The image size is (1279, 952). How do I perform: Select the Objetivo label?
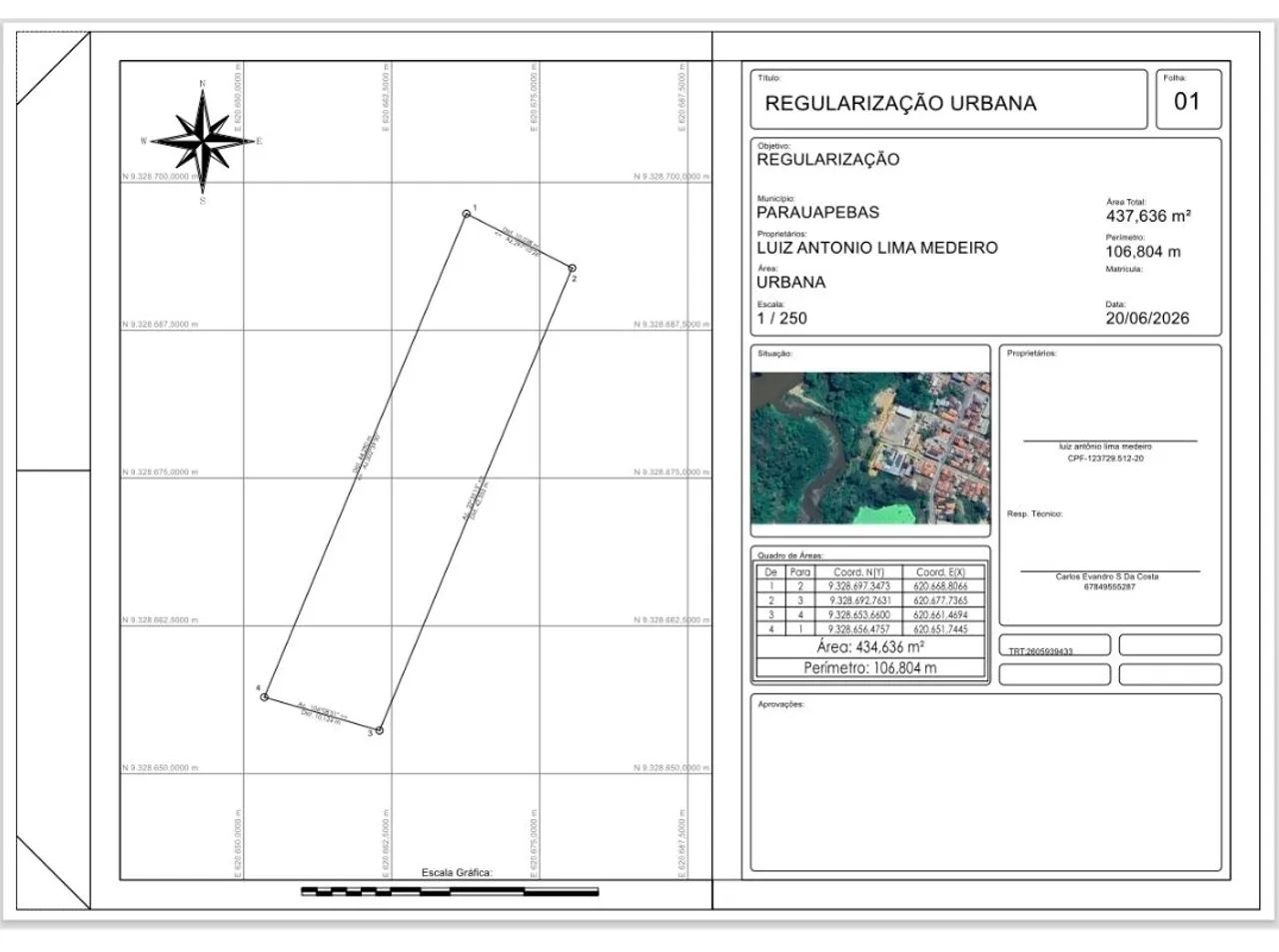point(773,146)
